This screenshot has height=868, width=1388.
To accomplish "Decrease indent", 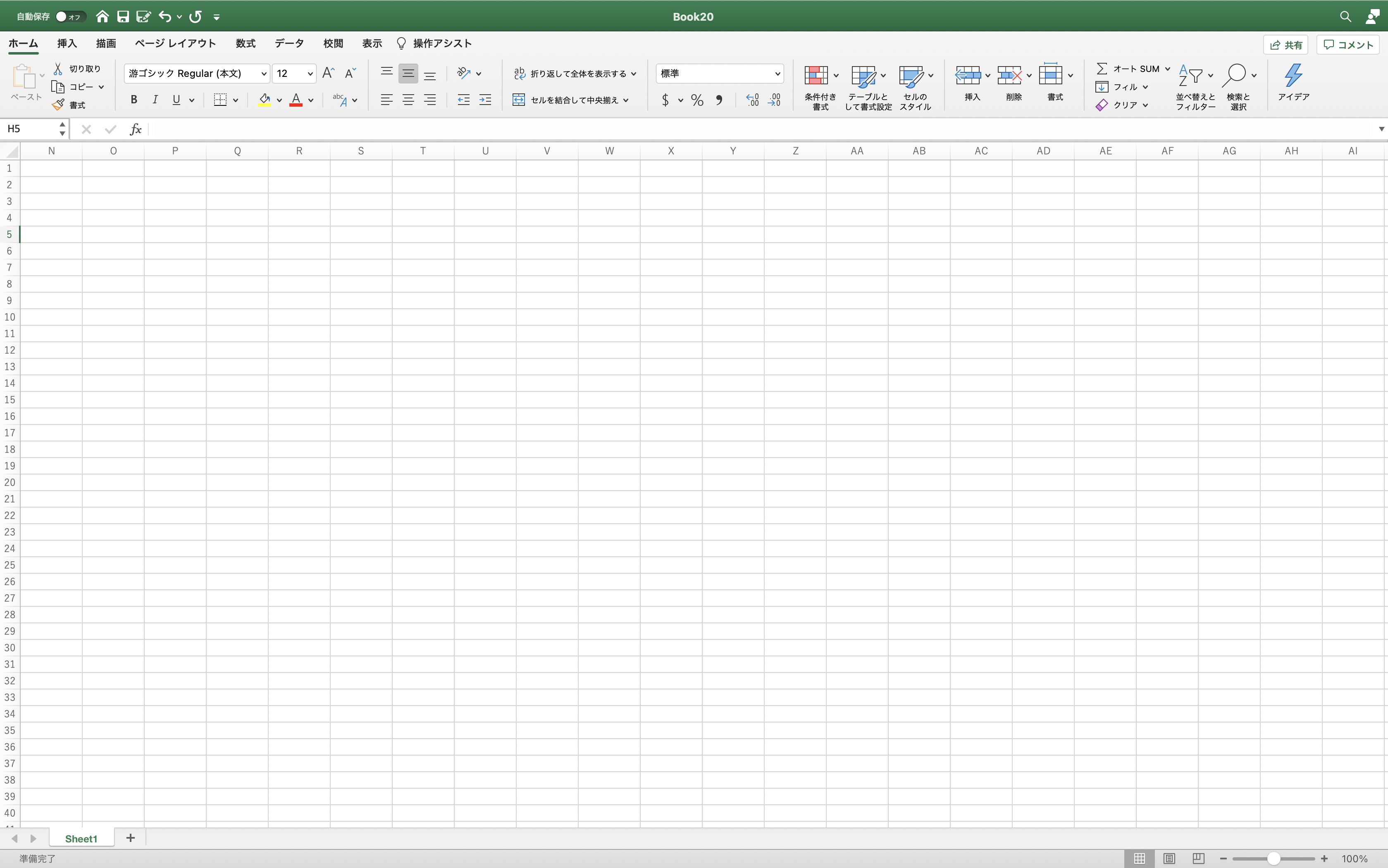I will pos(463,100).
